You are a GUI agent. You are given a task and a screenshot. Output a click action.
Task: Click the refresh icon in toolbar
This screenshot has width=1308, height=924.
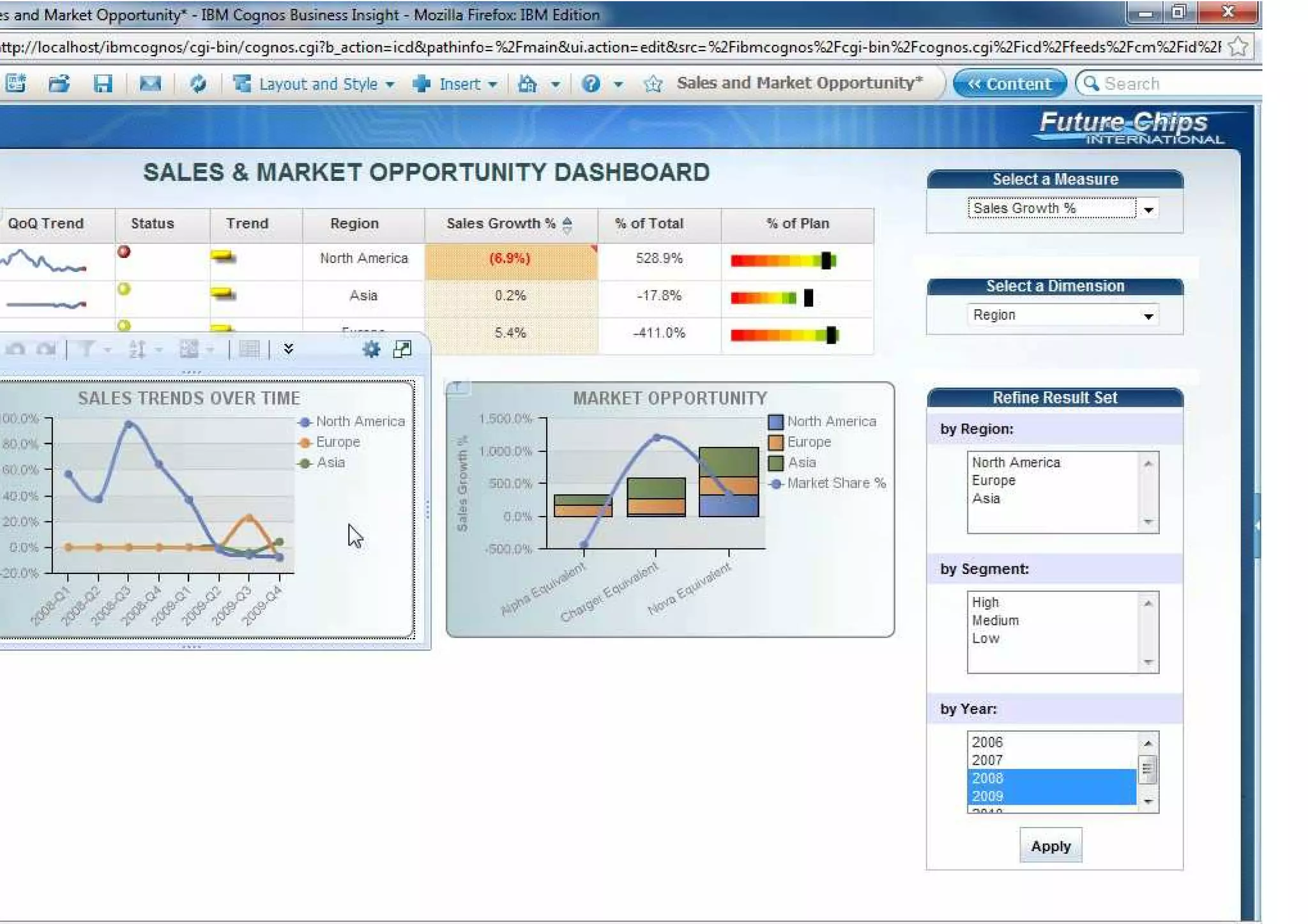[x=198, y=84]
